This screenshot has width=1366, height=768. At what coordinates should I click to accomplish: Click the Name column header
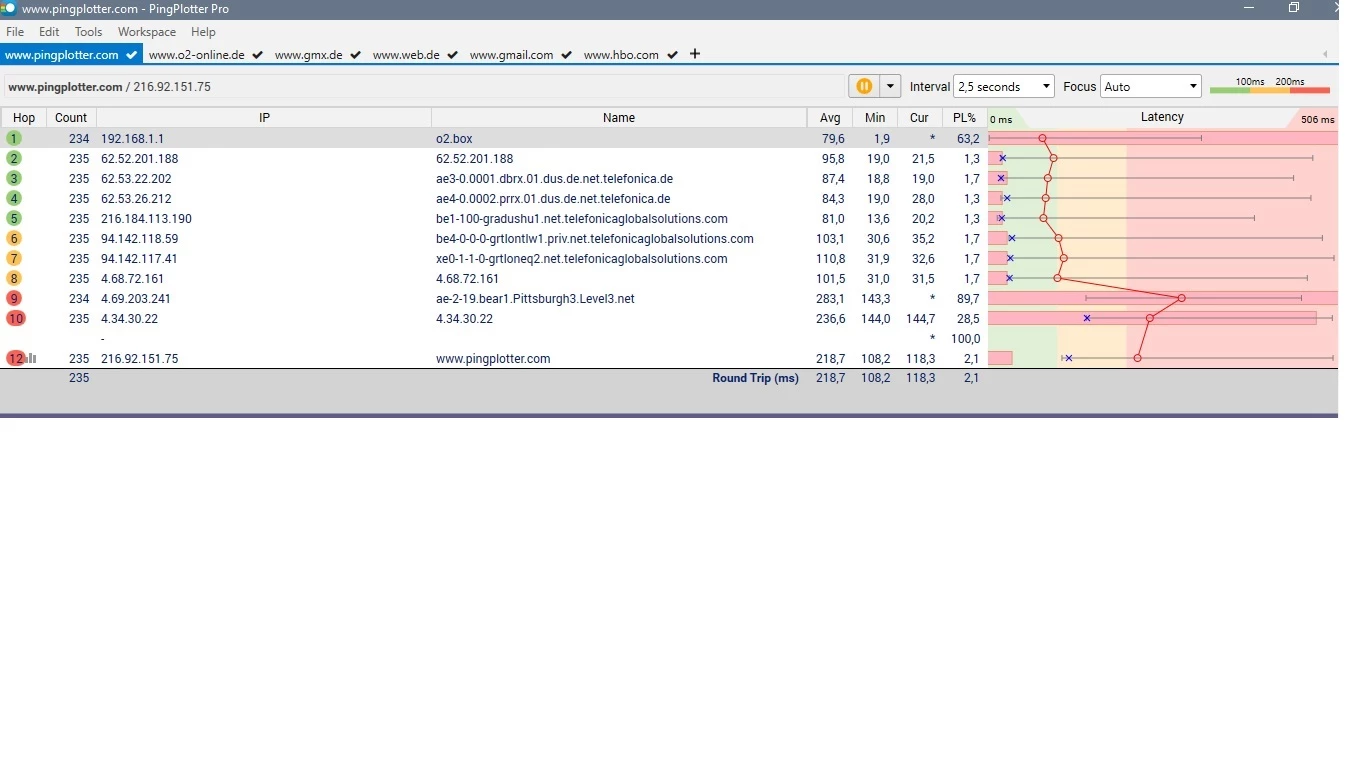pos(619,118)
